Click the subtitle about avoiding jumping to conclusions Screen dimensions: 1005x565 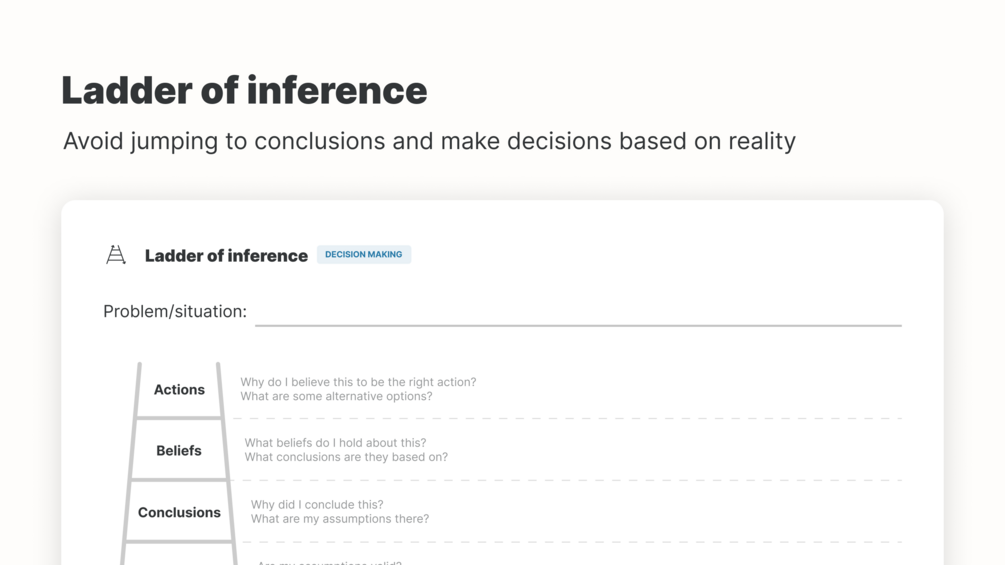(x=429, y=141)
